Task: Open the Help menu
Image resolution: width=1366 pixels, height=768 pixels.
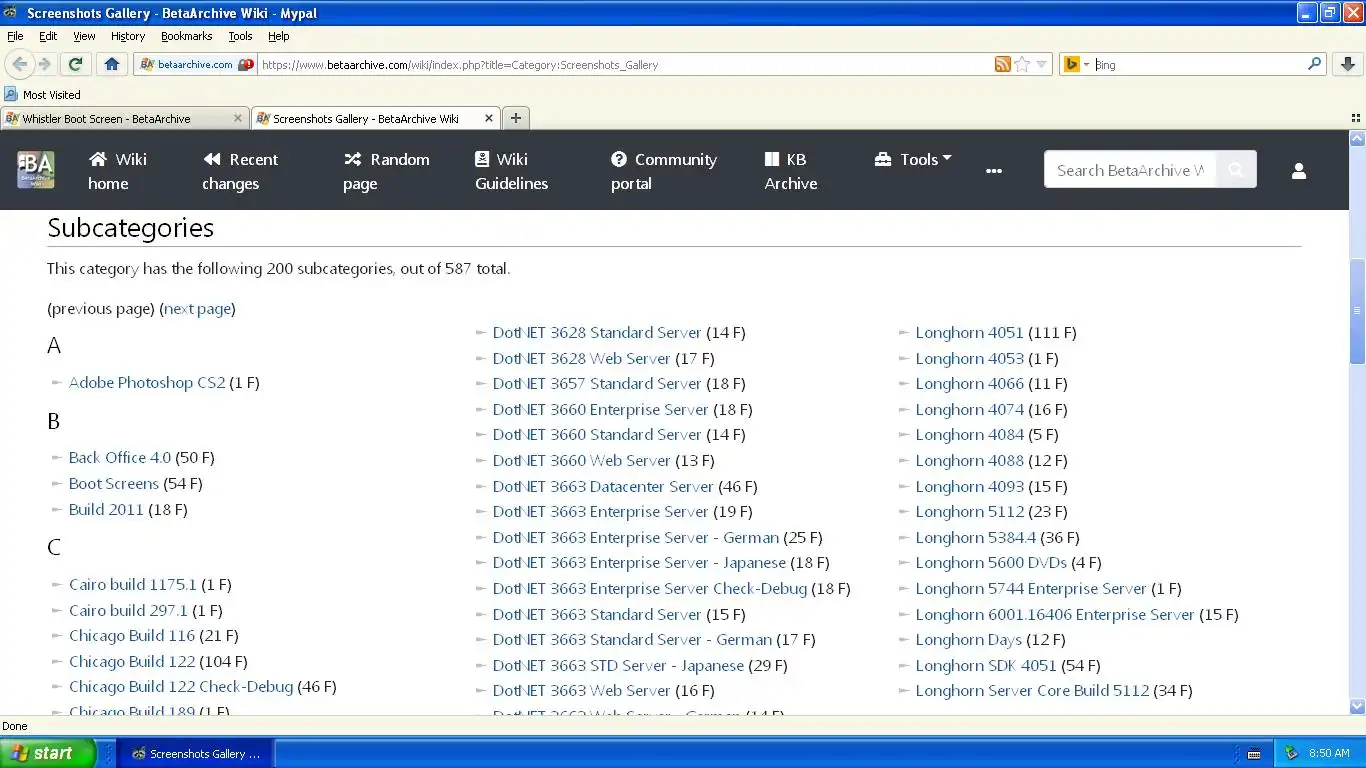Action: (x=279, y=36)
